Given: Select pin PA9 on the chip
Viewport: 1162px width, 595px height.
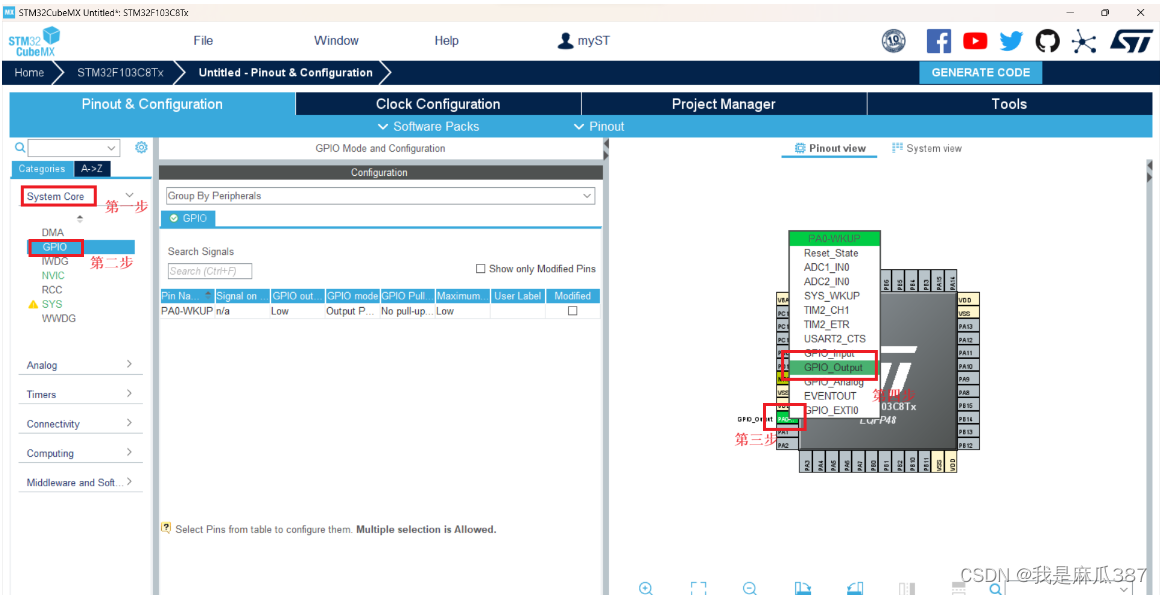Looking at the screenshot, I should coord(966,379).
